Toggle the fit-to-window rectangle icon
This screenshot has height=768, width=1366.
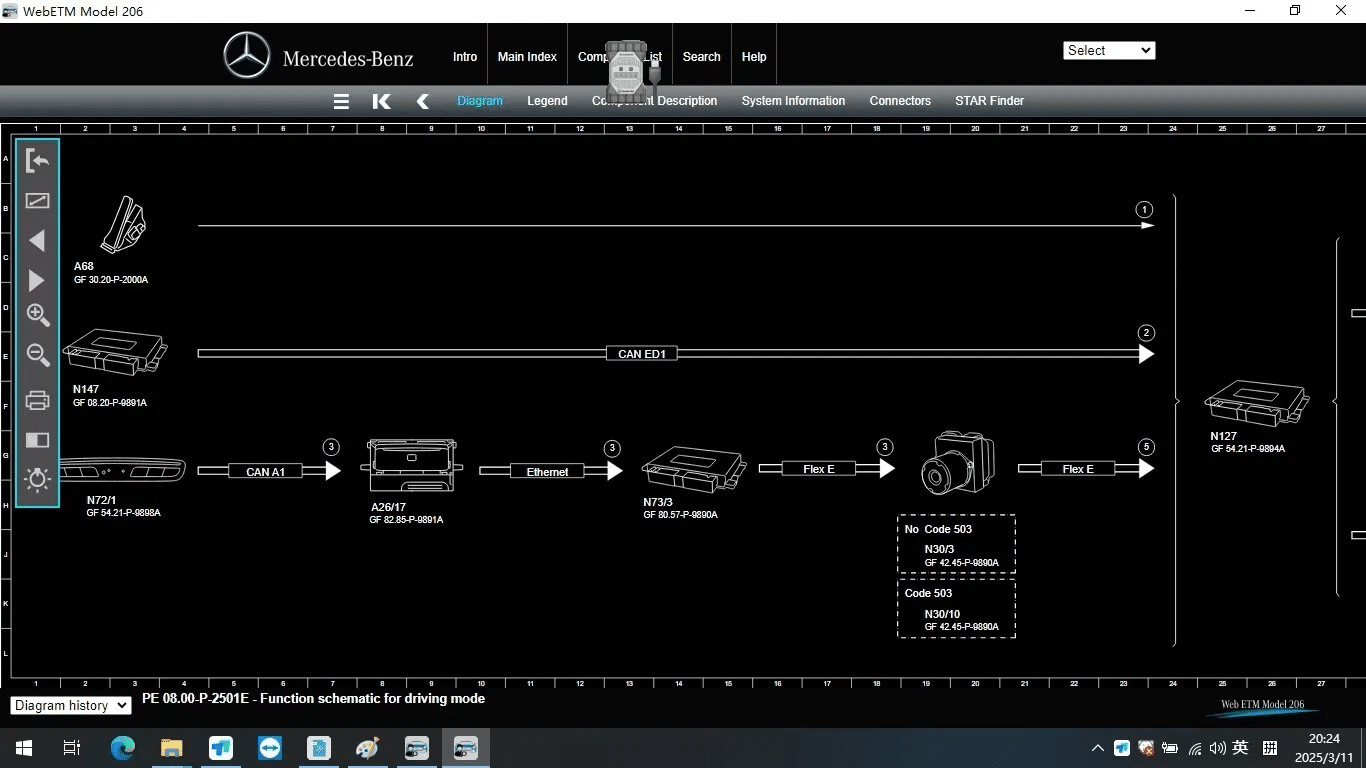tap(37, 201)
